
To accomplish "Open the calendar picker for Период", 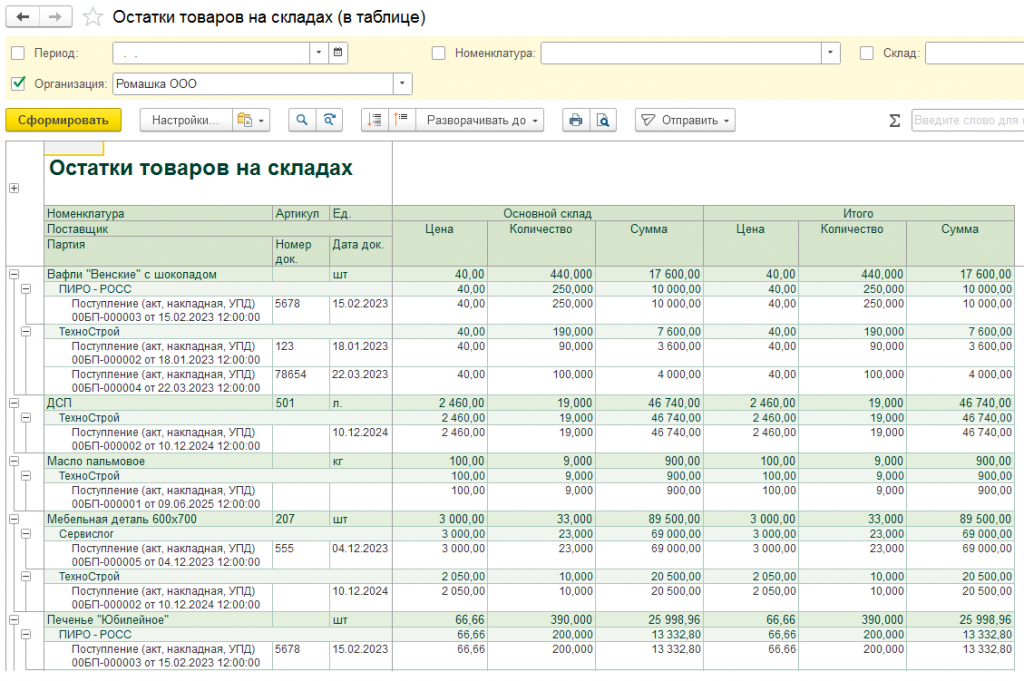I will (338, 53).
